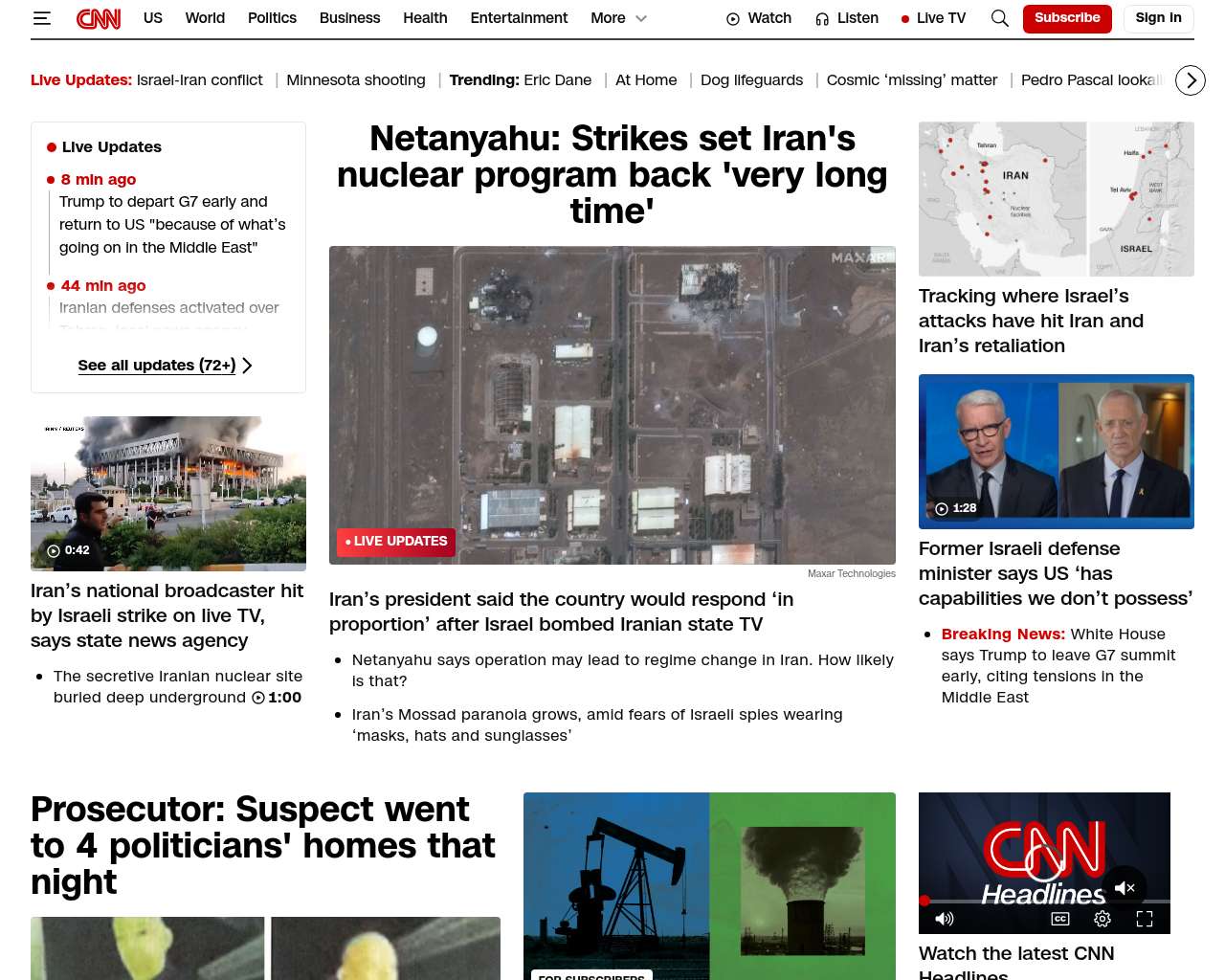This screenshot has width=1225, height=980.
Task: Read Iranian defenses activated update
Action: [x=169, y=308]
